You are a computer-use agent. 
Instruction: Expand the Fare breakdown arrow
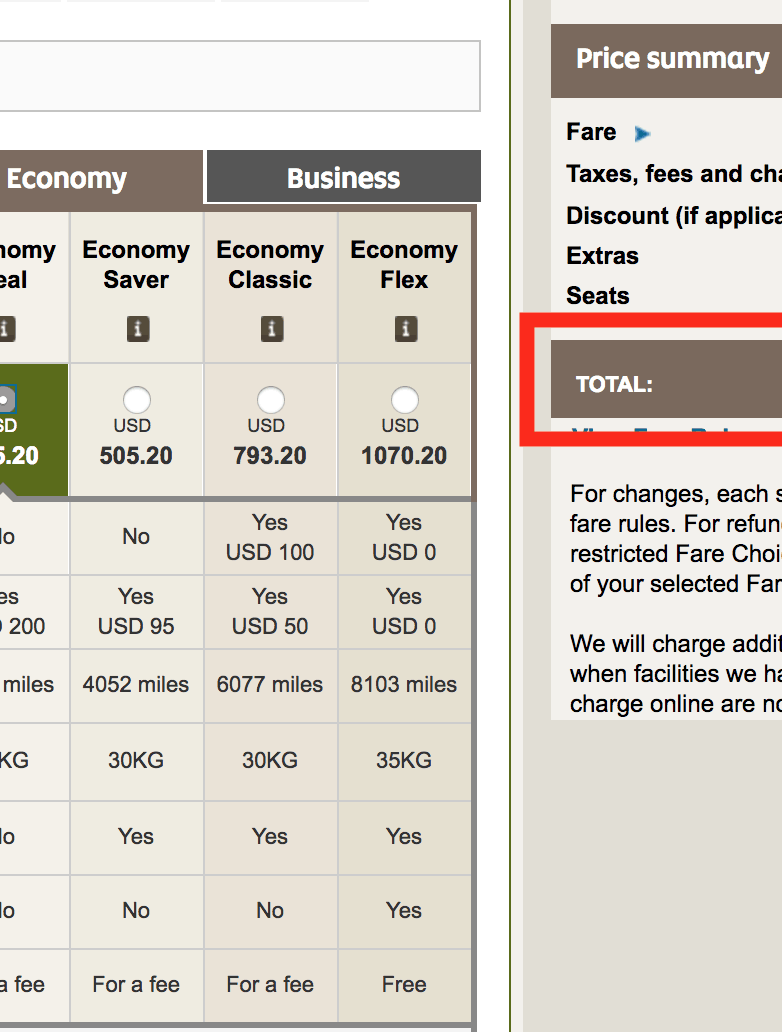pos(642,133)
